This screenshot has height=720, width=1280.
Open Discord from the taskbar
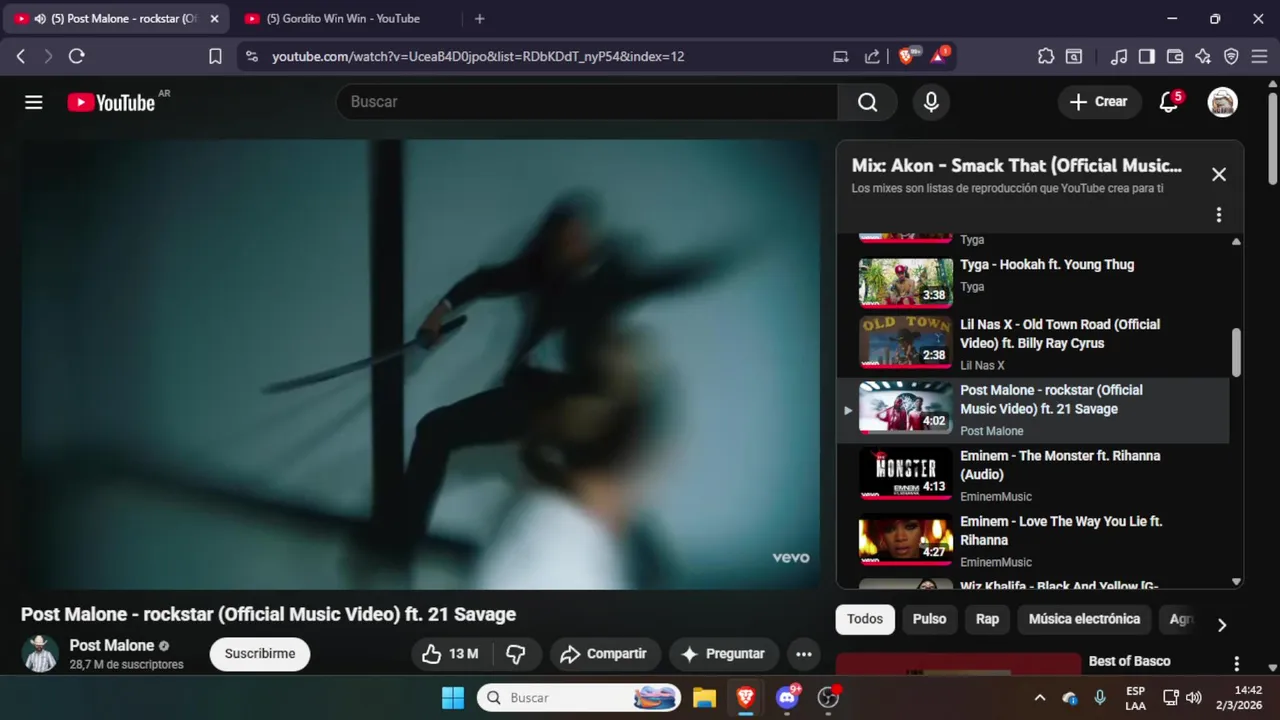[787, 698]
